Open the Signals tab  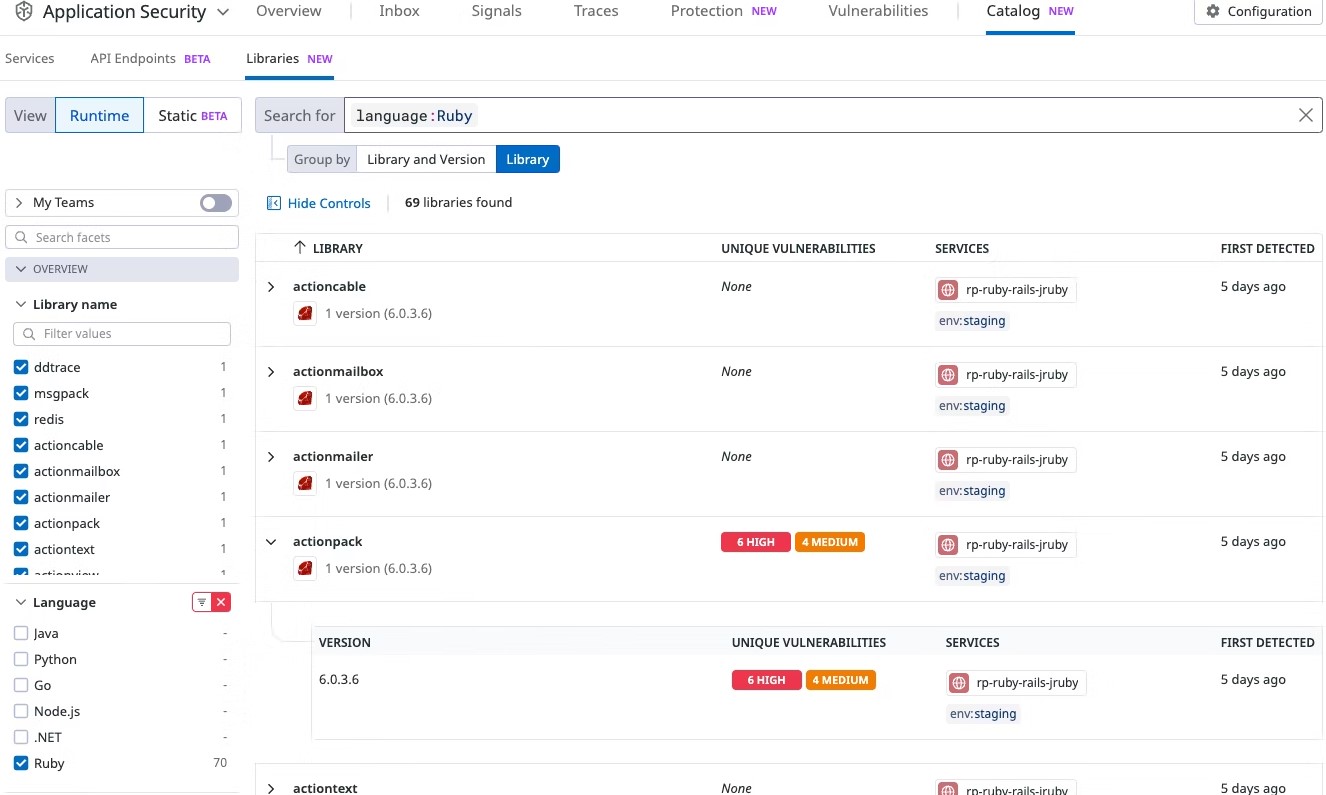[x=496, y=11]
